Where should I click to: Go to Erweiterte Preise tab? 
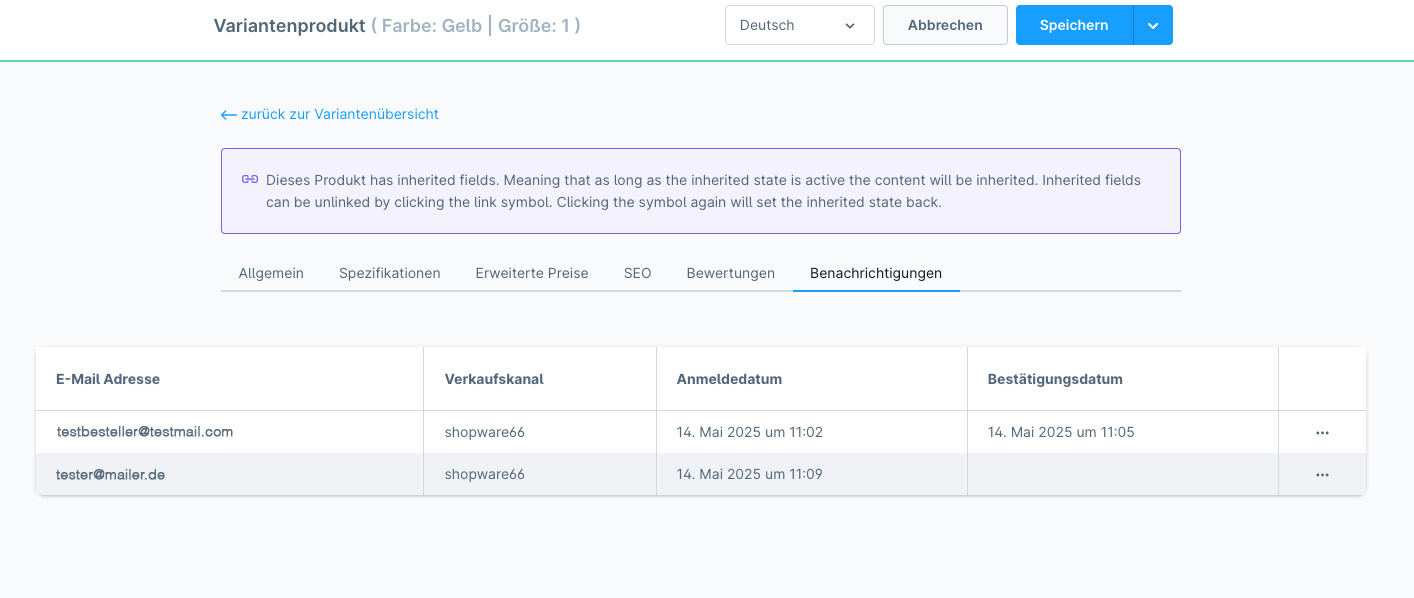(x=532, y=273)
